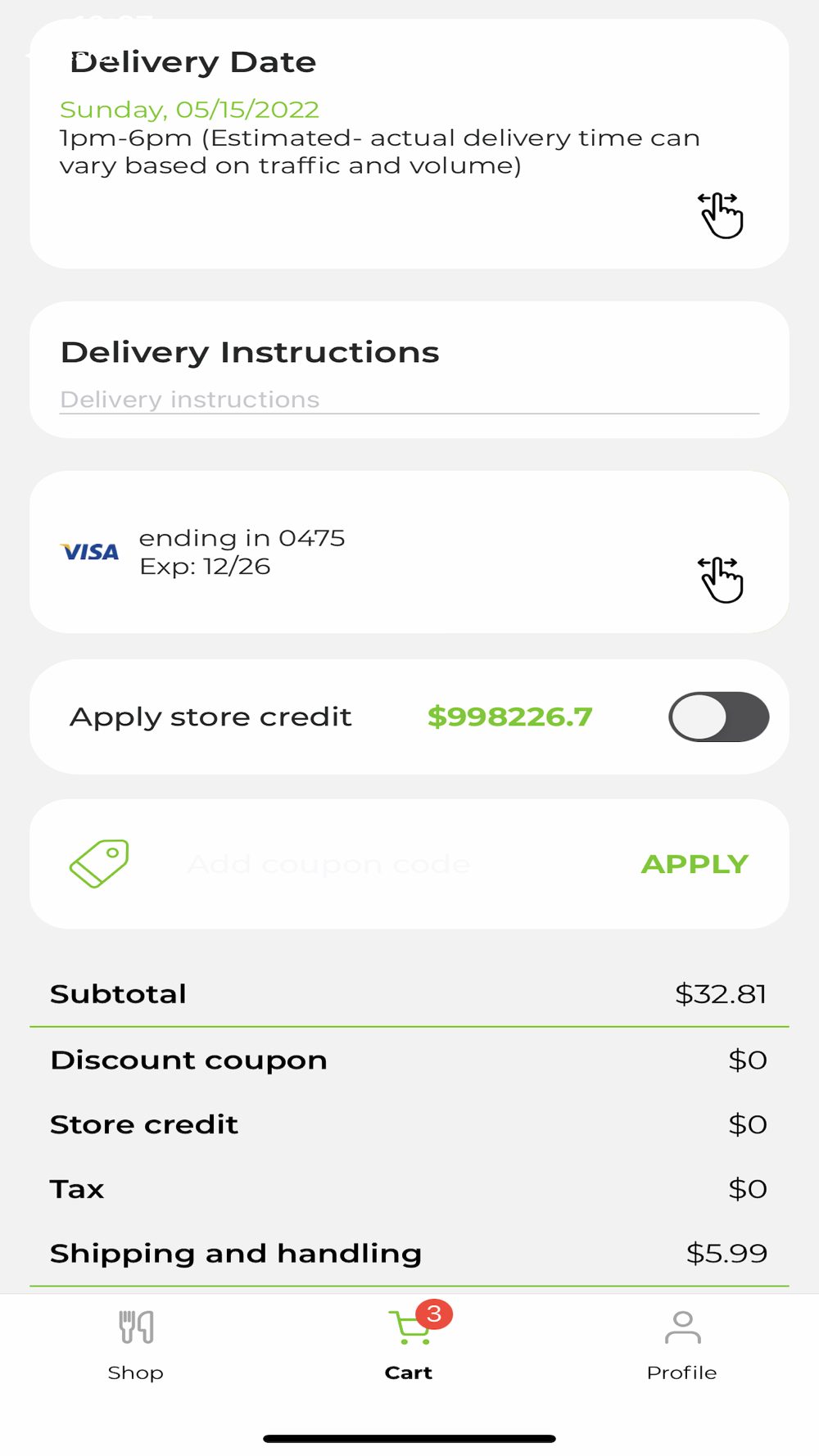Open the Delivery Date card

pyautogui.click(x=409, y=144)
